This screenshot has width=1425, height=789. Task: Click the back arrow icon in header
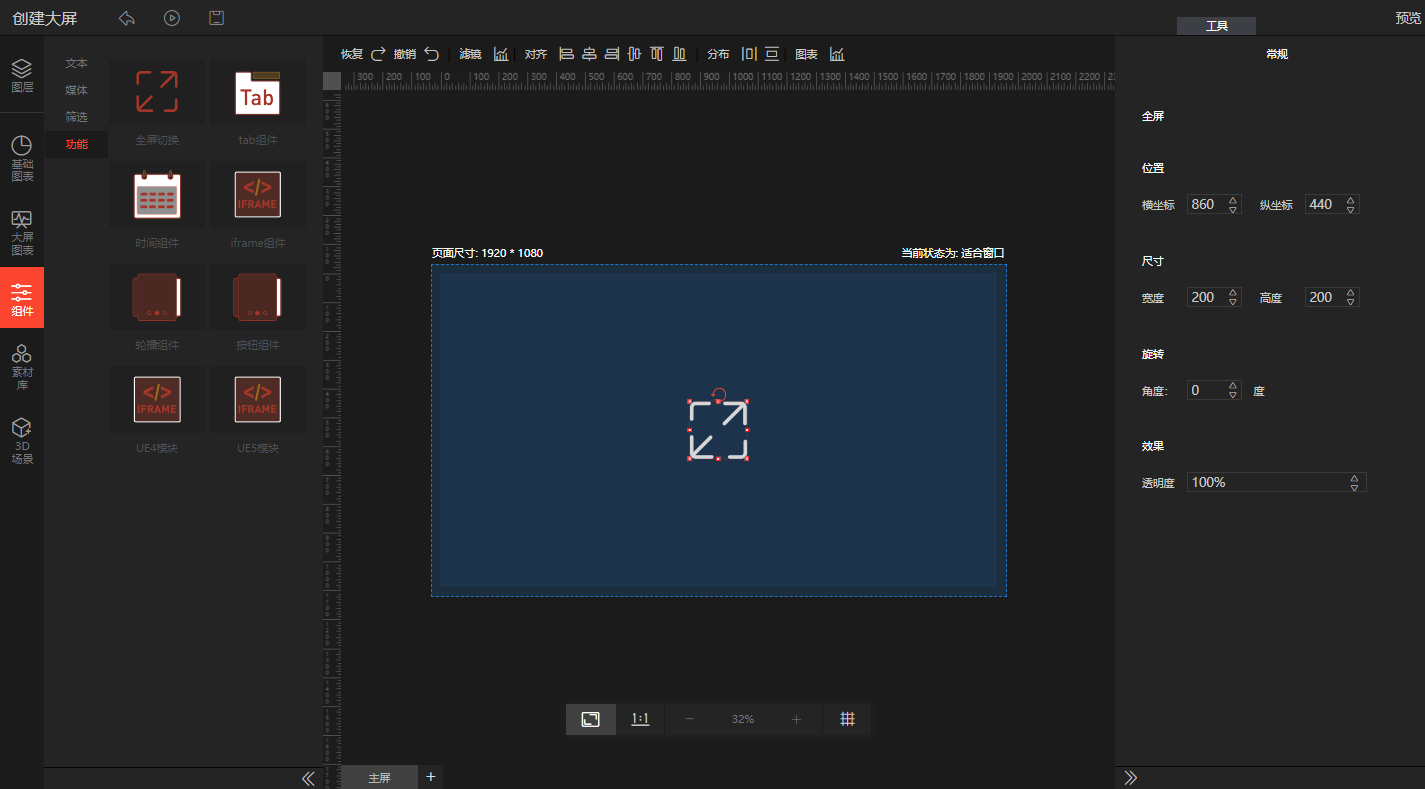tap(126, 18)
